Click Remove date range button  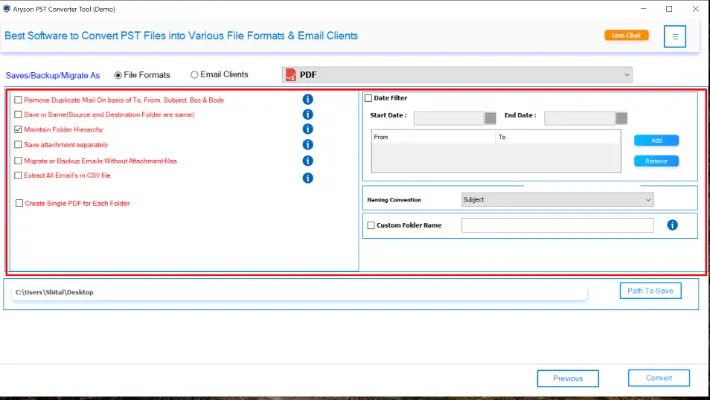pos(656,161)
